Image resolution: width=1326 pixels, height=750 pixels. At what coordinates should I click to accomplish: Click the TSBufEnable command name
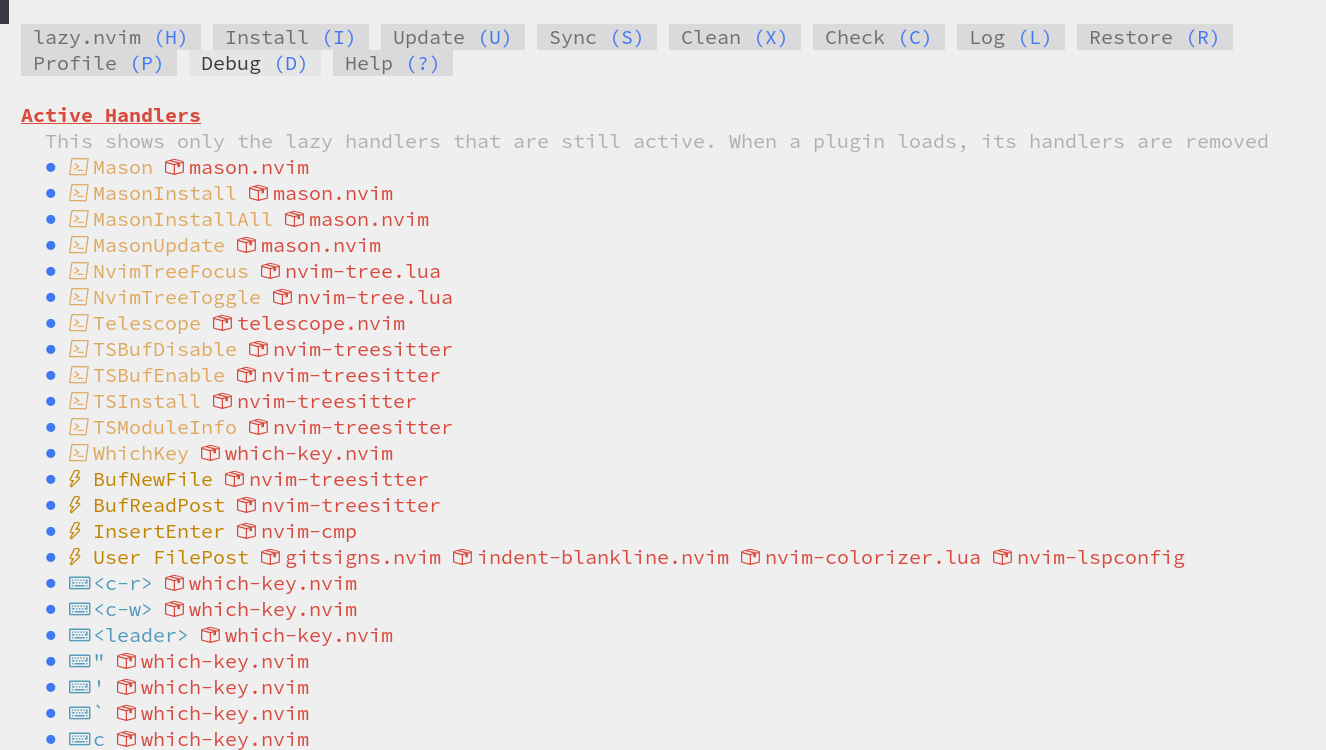(159, 375)
